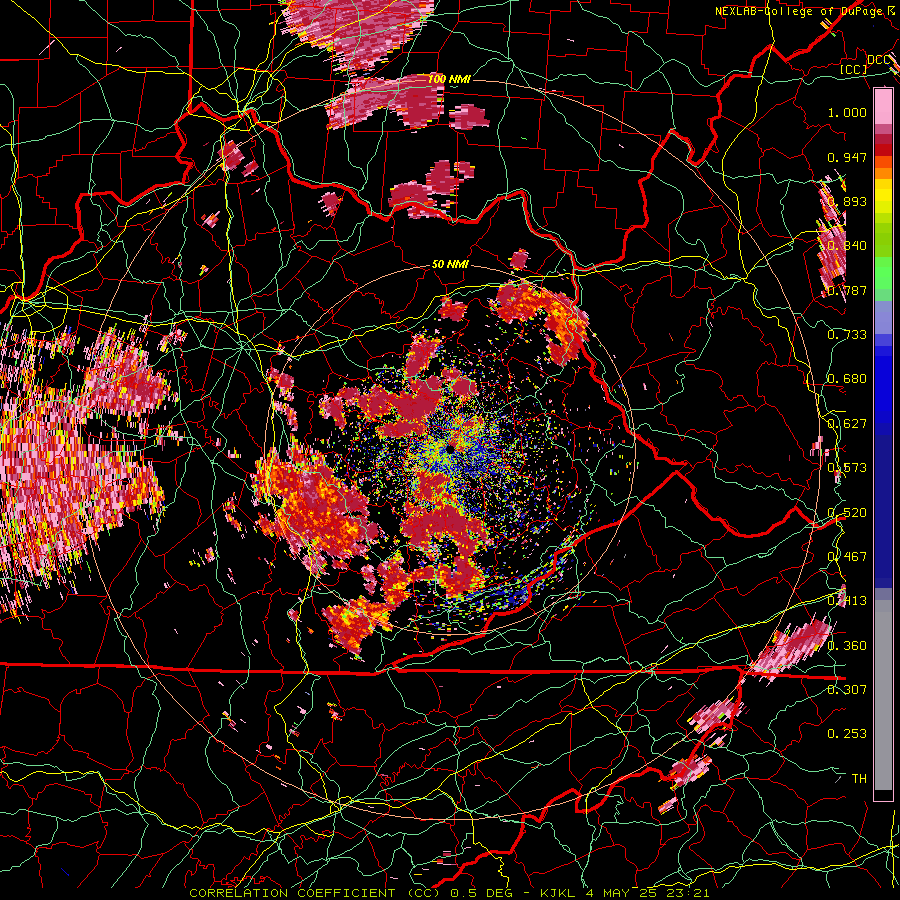Pick the yellow colorbar segment
The image size is (900, 900).
883,196
